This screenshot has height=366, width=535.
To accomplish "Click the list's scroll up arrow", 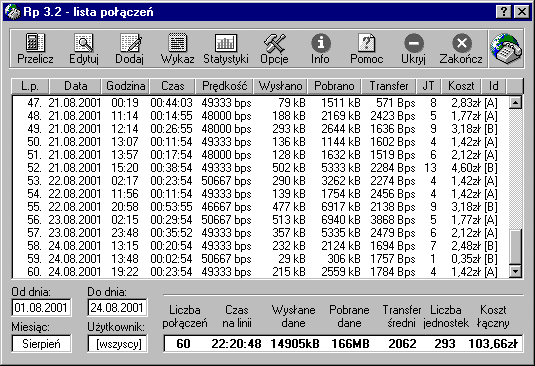I will click(x=515, y=102).
